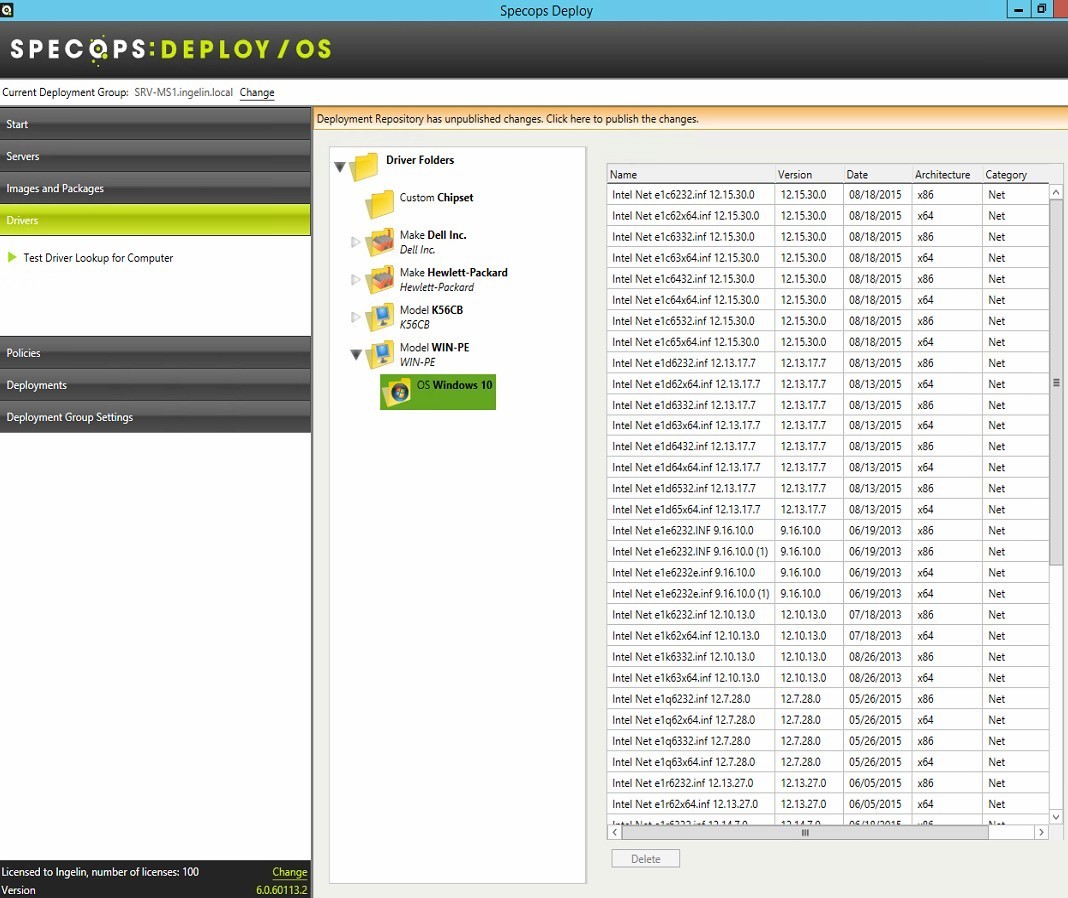Click horizontal scrollbar left arrow

pos(614,832)
